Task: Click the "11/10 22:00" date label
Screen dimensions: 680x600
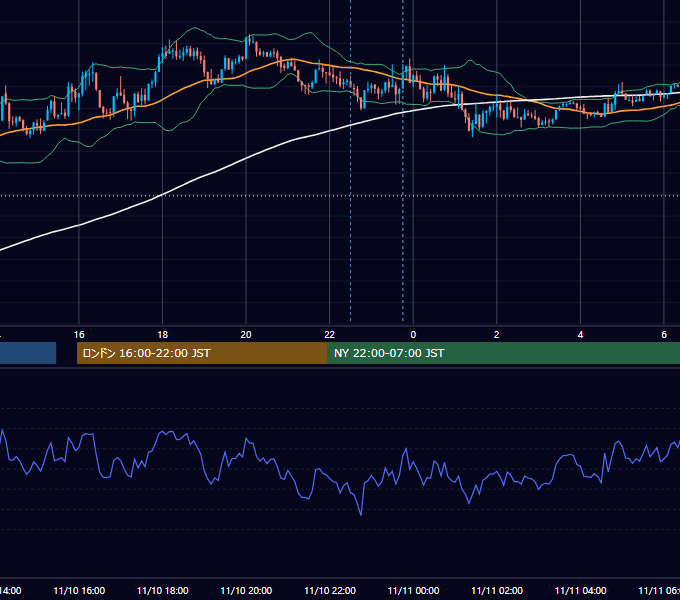Action: [330, 590]
